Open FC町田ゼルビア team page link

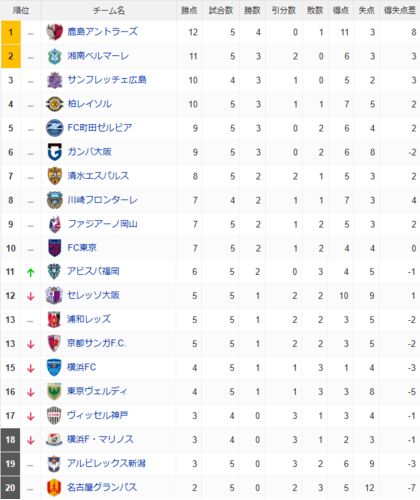[100, 128]
